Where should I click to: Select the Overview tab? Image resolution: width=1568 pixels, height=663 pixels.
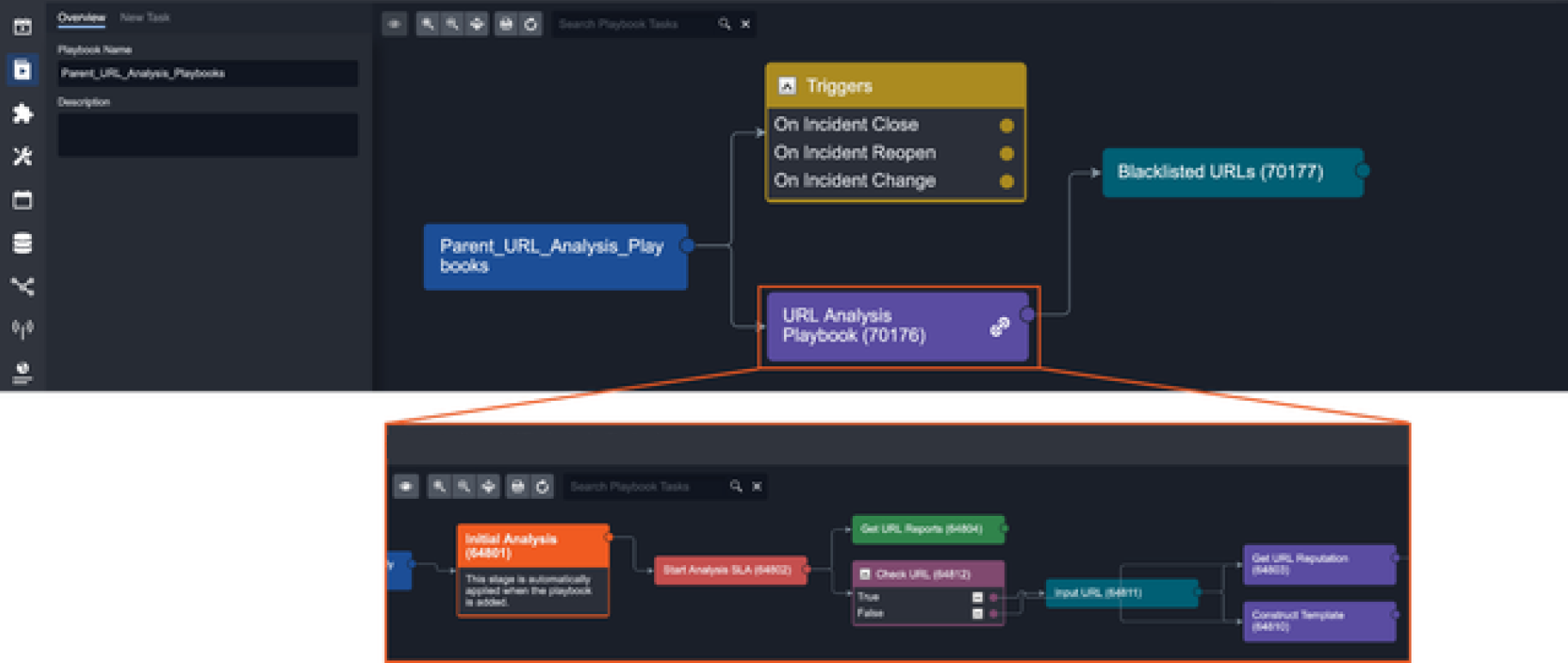click(81, 17)
